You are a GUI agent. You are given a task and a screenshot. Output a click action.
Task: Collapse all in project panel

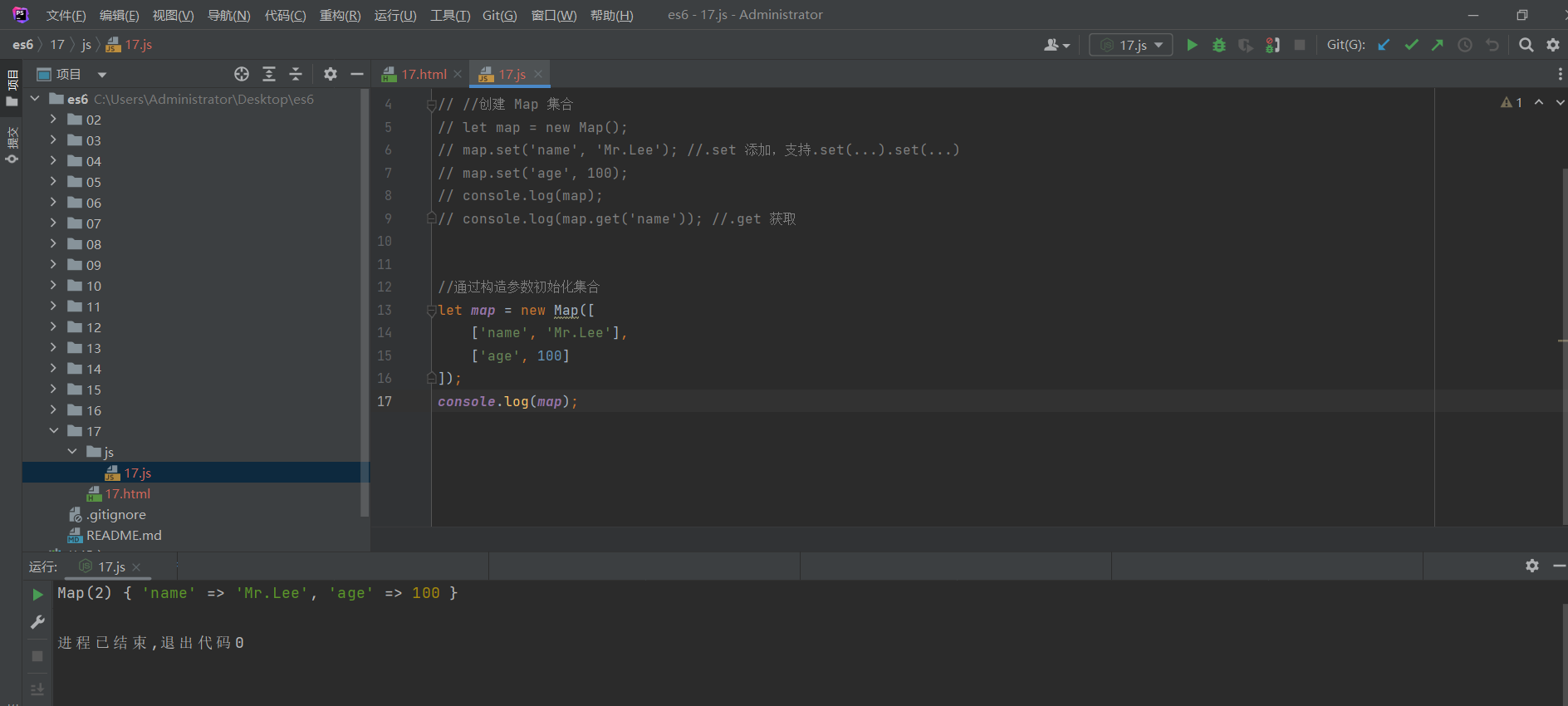click(x=296, y=74)
